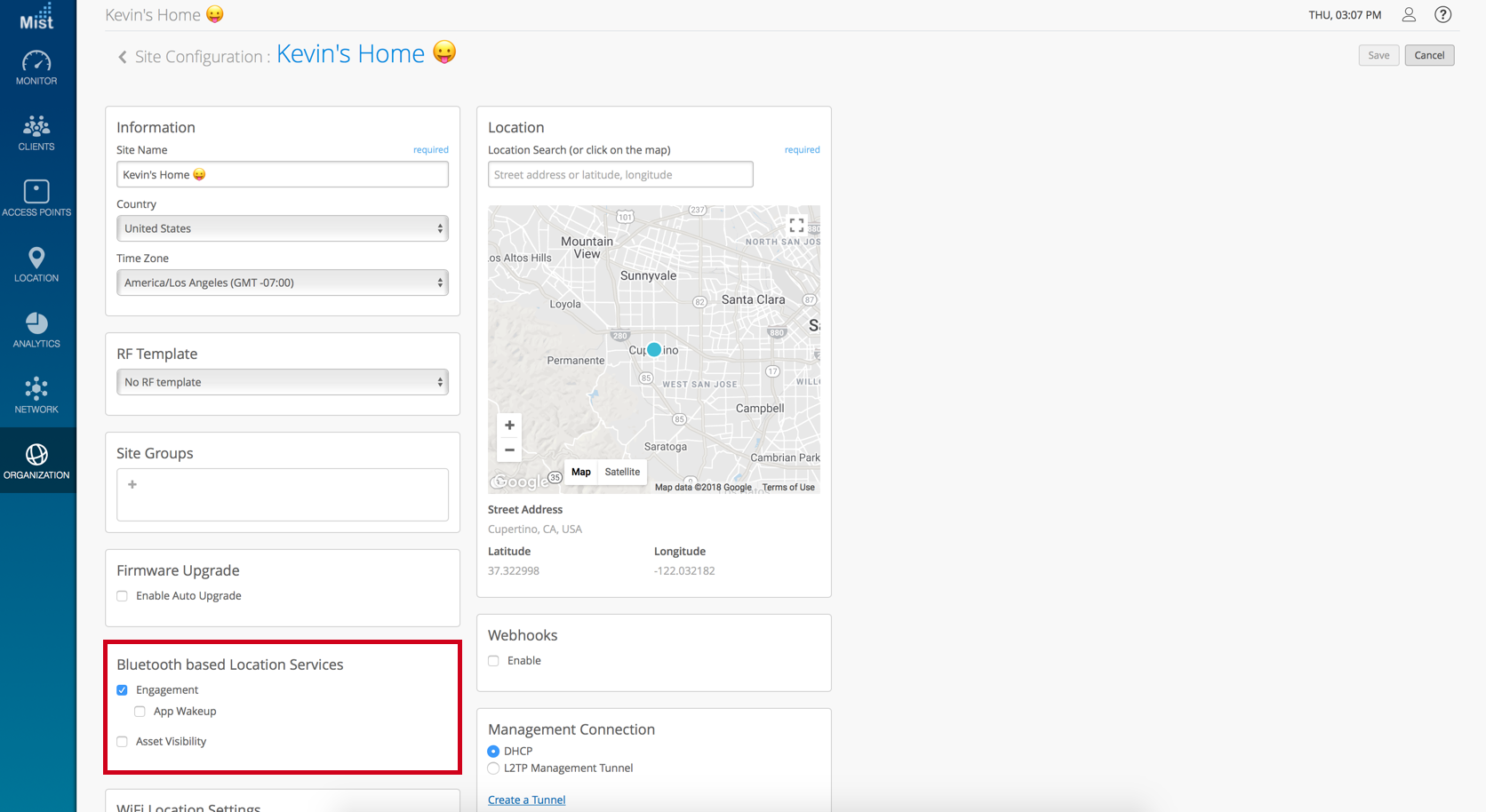Click the Cancel button
This screenshot has width=1486, height=812.
1429,55
